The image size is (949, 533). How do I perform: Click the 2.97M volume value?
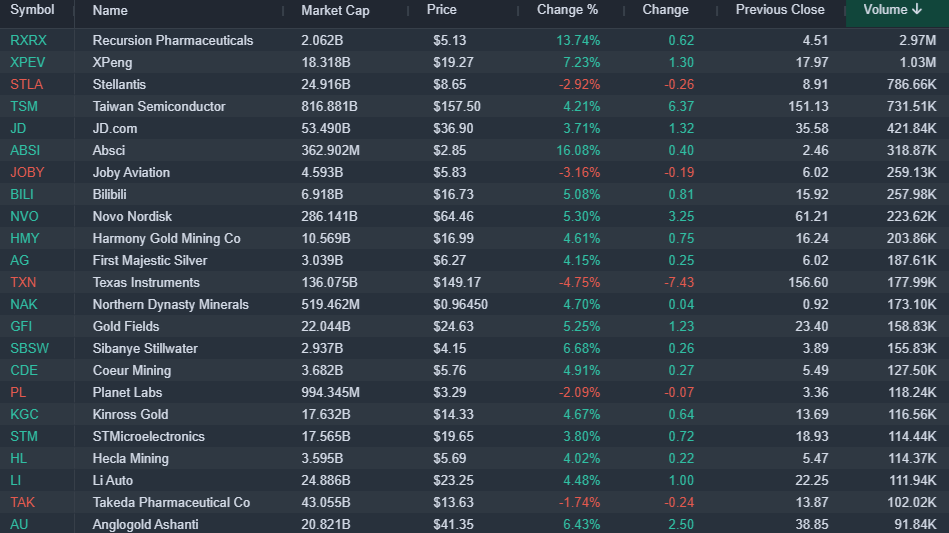[918, 41]
